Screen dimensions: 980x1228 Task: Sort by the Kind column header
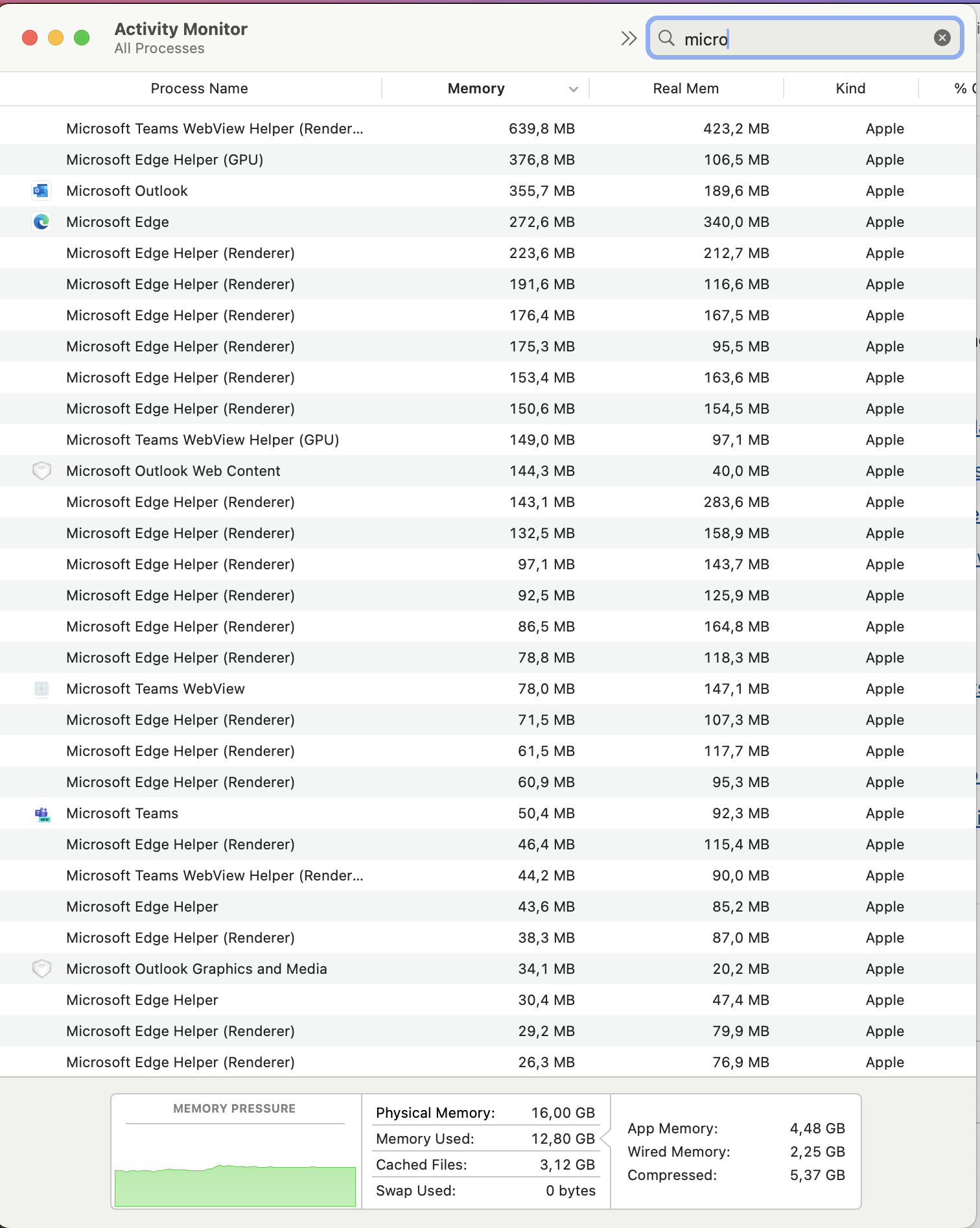pyautogui.click(x=850, y=88)
